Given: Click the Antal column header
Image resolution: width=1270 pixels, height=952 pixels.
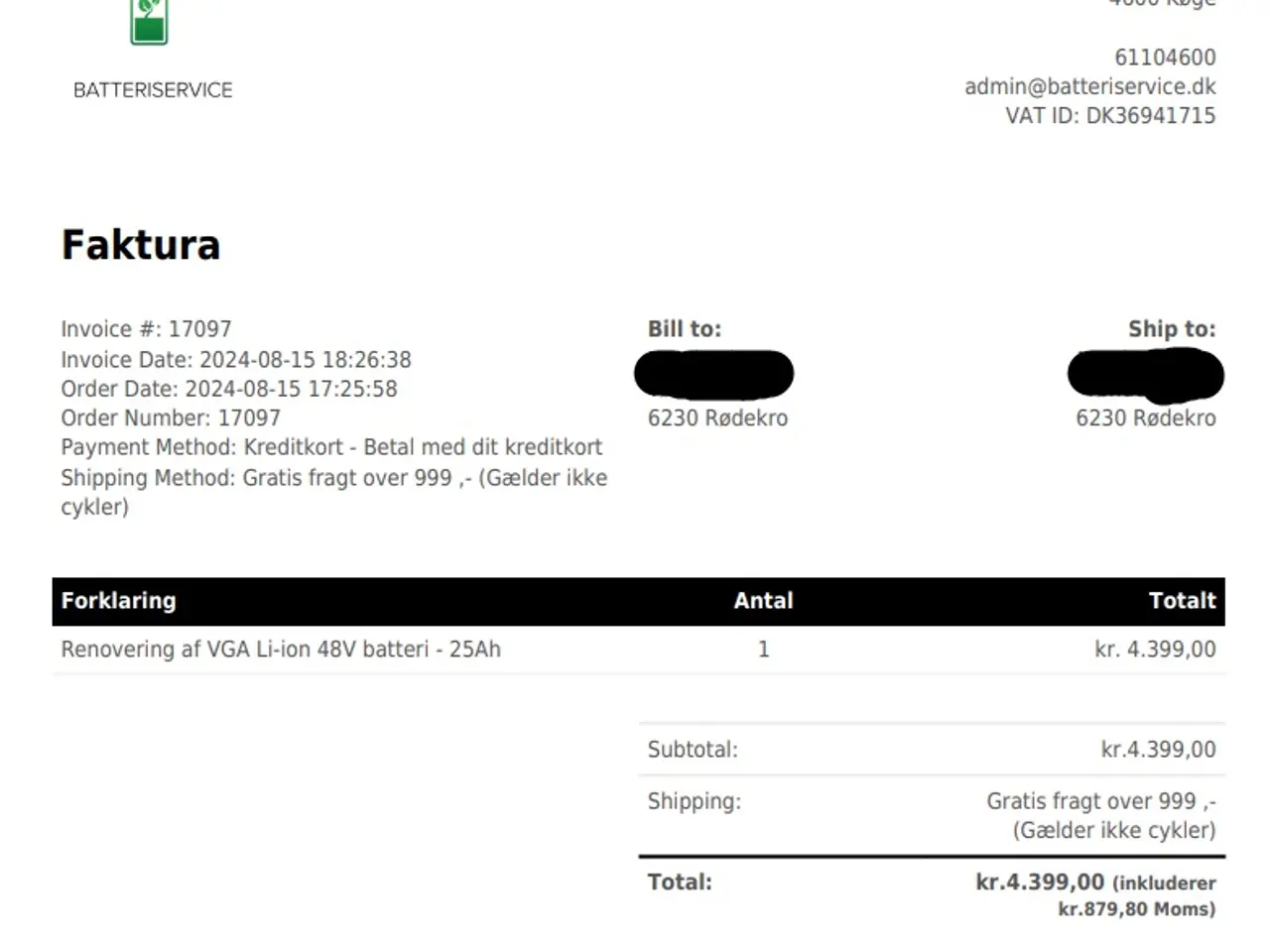Looking at the screenshot, I should coord(764,600).
